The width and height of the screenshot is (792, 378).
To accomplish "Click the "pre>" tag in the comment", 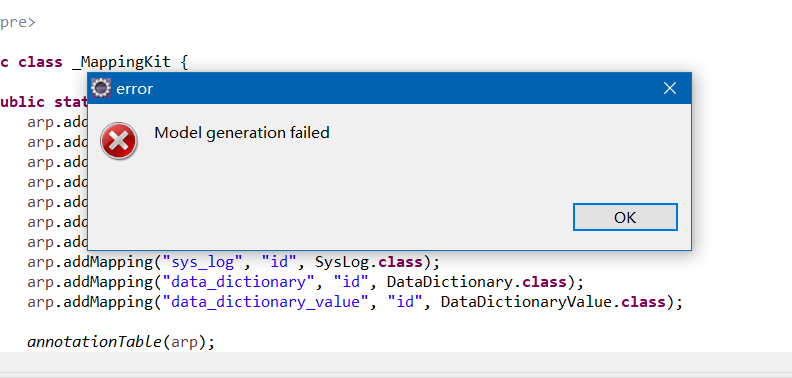I will tap(18, 23).
